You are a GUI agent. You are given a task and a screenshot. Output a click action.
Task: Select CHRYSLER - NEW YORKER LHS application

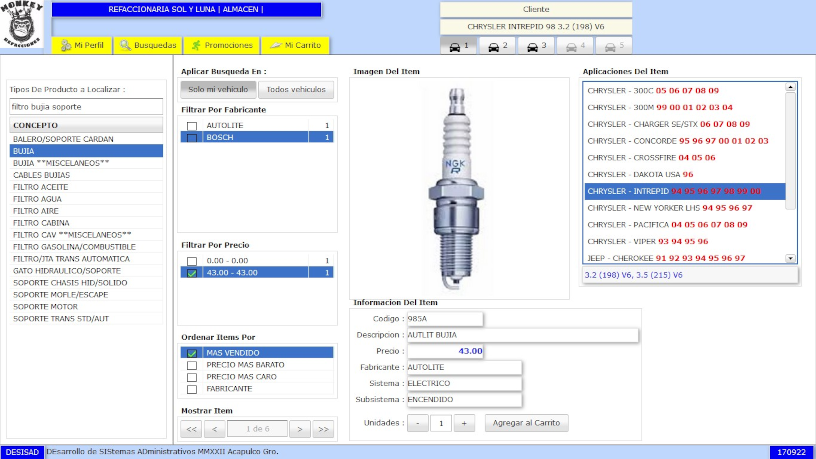tap(684, 208)
